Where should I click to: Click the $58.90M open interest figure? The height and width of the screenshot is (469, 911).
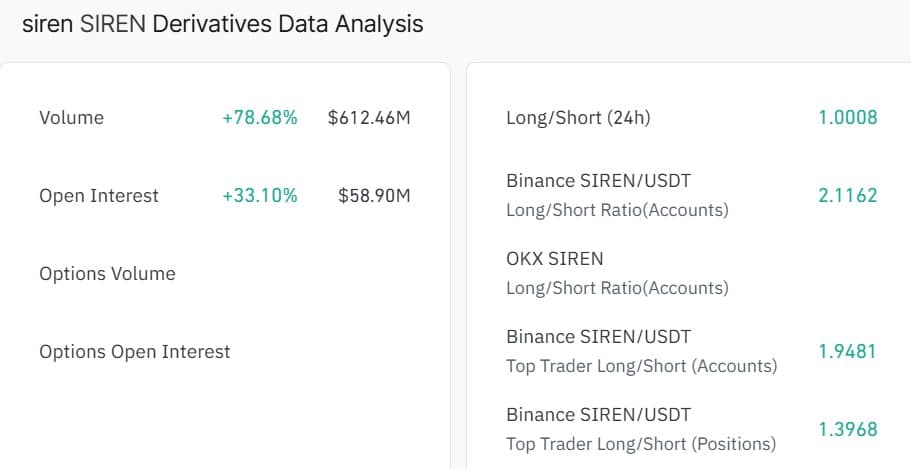[x=374, y=196]
